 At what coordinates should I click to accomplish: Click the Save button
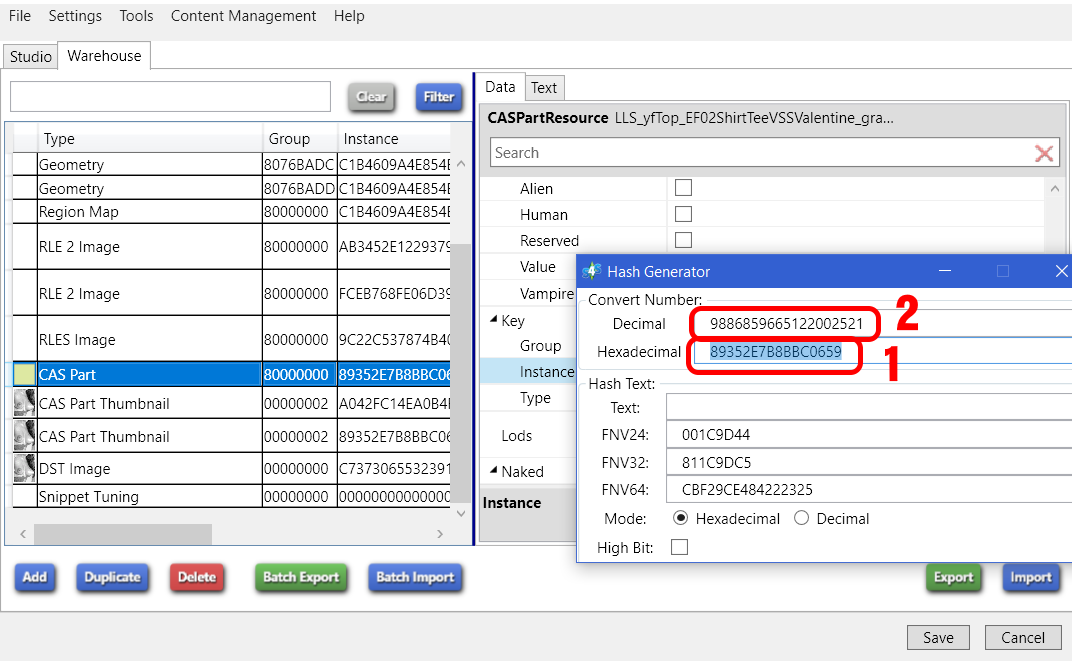(x=939, y=637)
